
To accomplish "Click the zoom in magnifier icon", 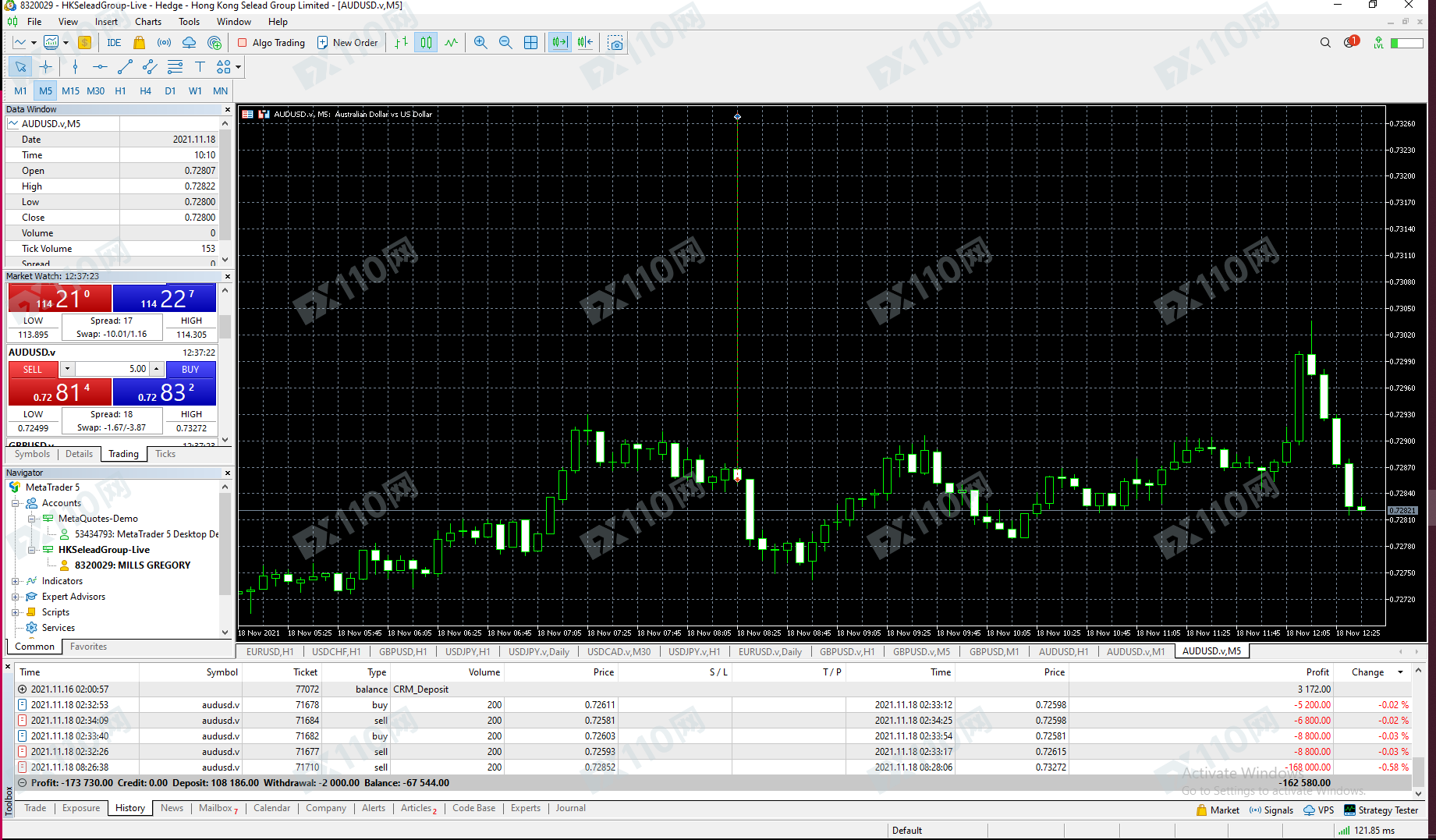I will 480,43.
